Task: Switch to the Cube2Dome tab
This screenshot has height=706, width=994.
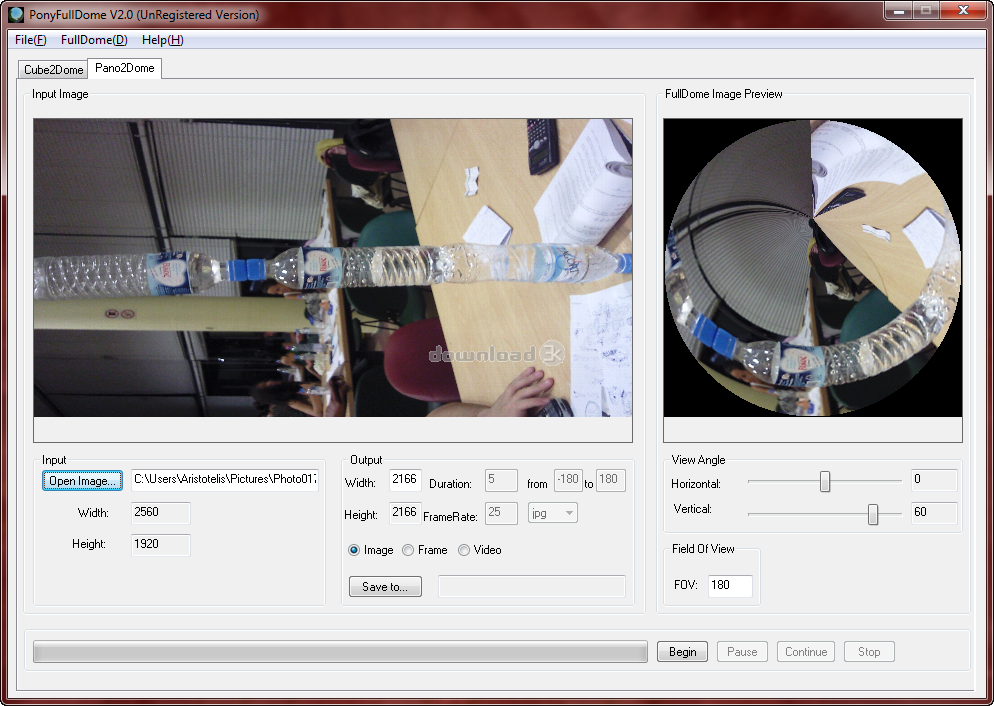Action: click(53, 69)
